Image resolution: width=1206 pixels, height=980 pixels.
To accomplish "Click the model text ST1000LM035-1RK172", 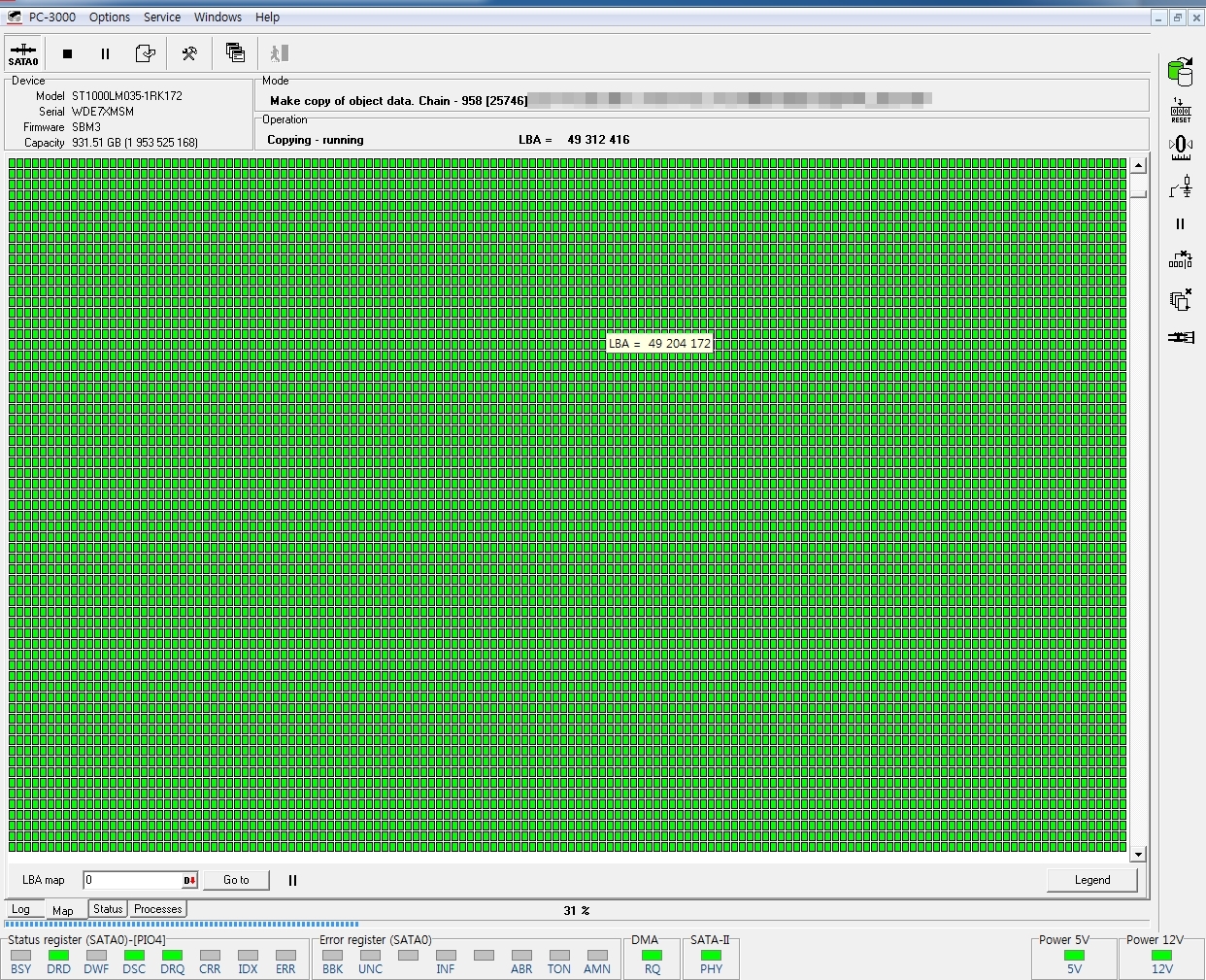I will pyautogui.click(x=127, y=96).
